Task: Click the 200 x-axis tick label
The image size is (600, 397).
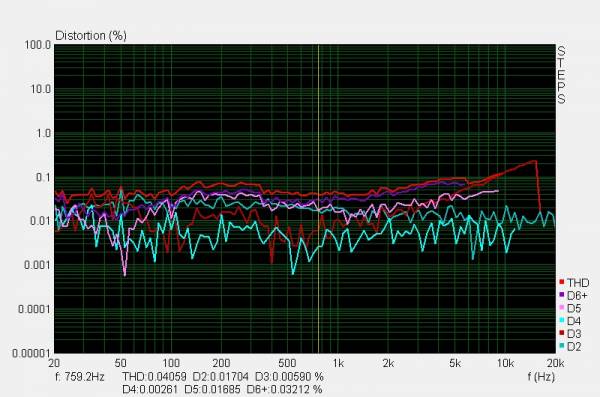Action: pyautogui.click(x=221, y=363)
